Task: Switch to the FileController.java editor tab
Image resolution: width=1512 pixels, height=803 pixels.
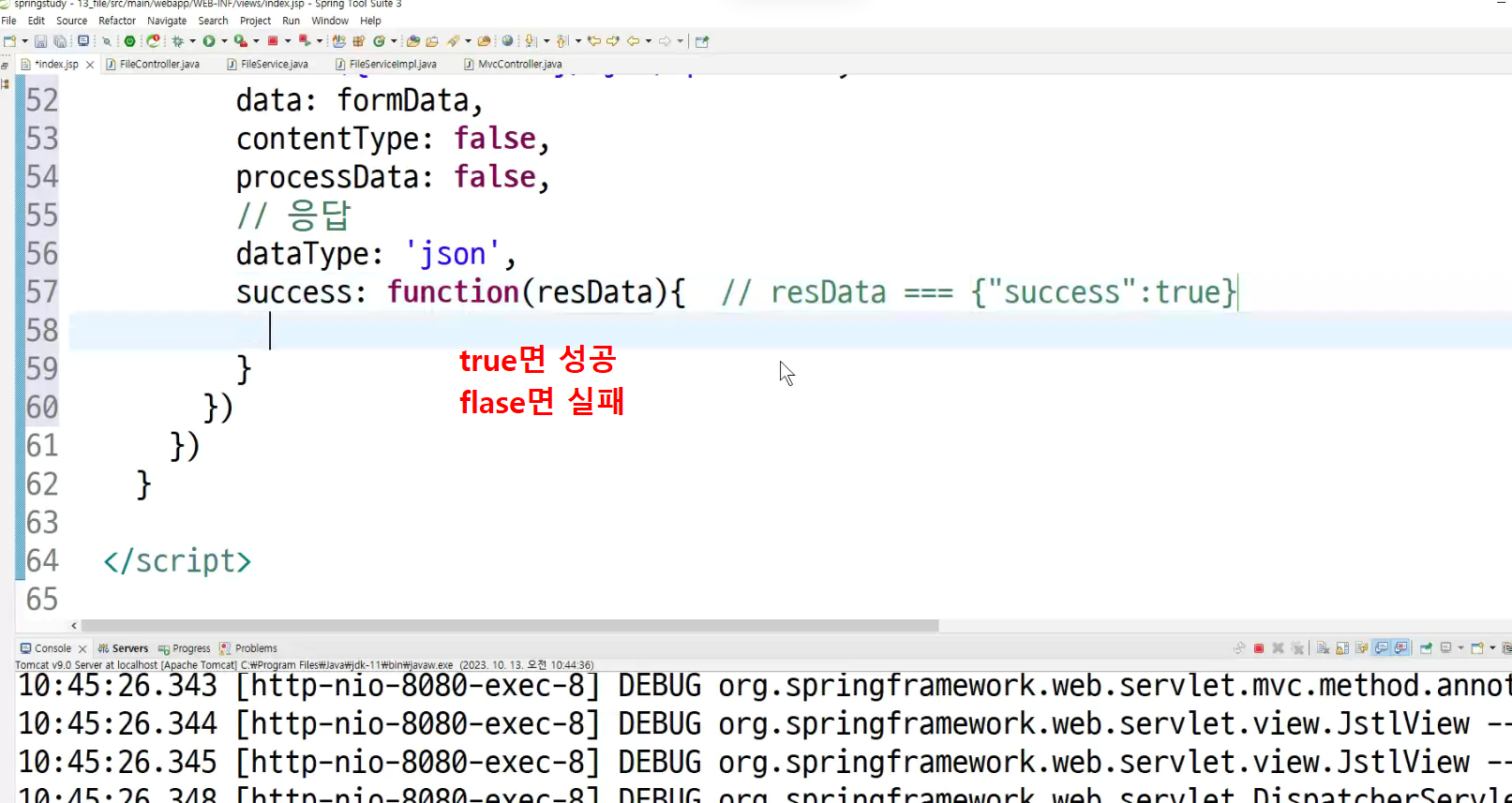Action: (x=153, y=65)
